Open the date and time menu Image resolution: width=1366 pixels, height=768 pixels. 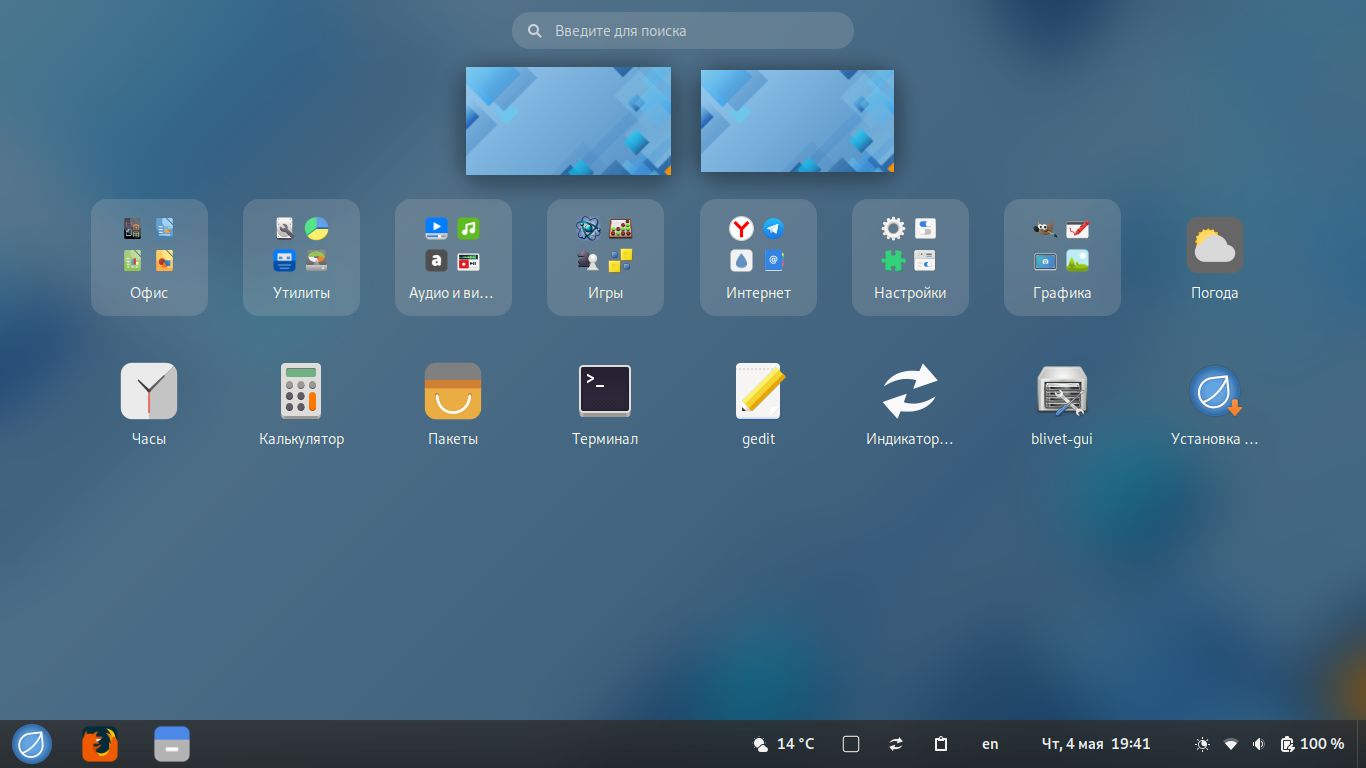click(x=1096, y=744)
